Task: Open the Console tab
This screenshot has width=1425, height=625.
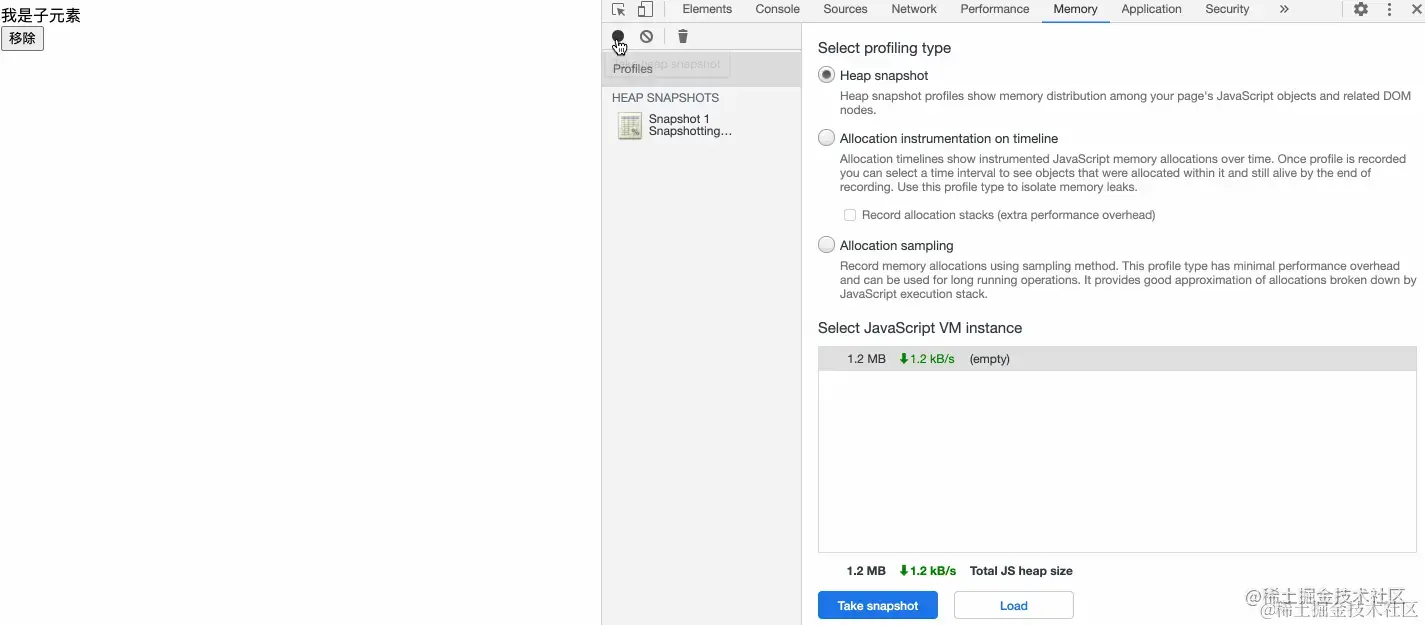Action: click(777, 9)
